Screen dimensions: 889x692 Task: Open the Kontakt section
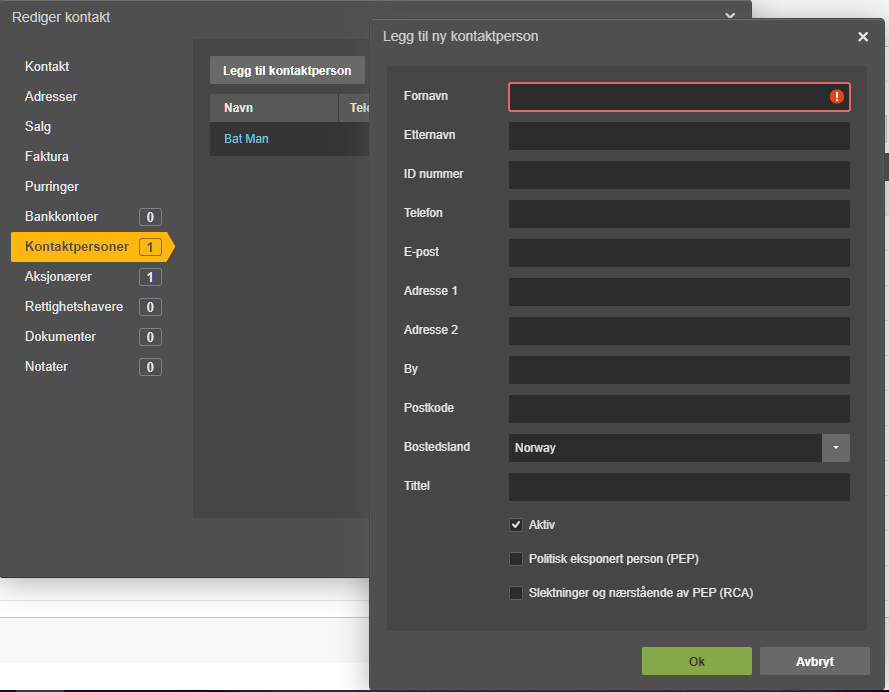(47, 66)
